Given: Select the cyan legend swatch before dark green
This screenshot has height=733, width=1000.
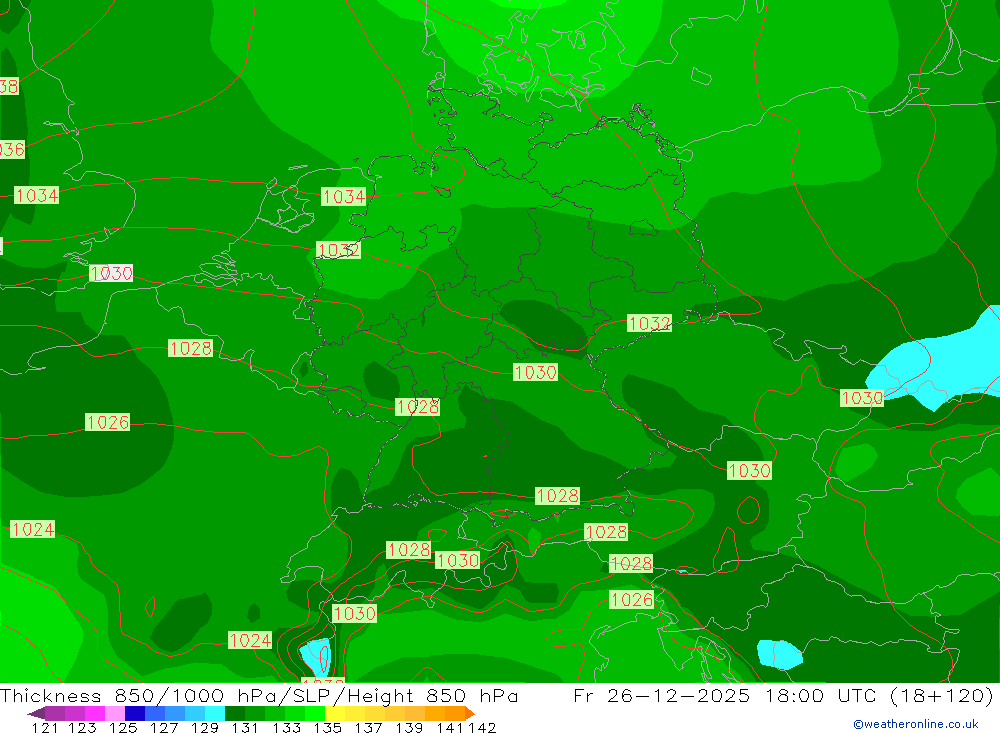Looking at the screenshot, I should pyautogui.click(x=215, y=713).
